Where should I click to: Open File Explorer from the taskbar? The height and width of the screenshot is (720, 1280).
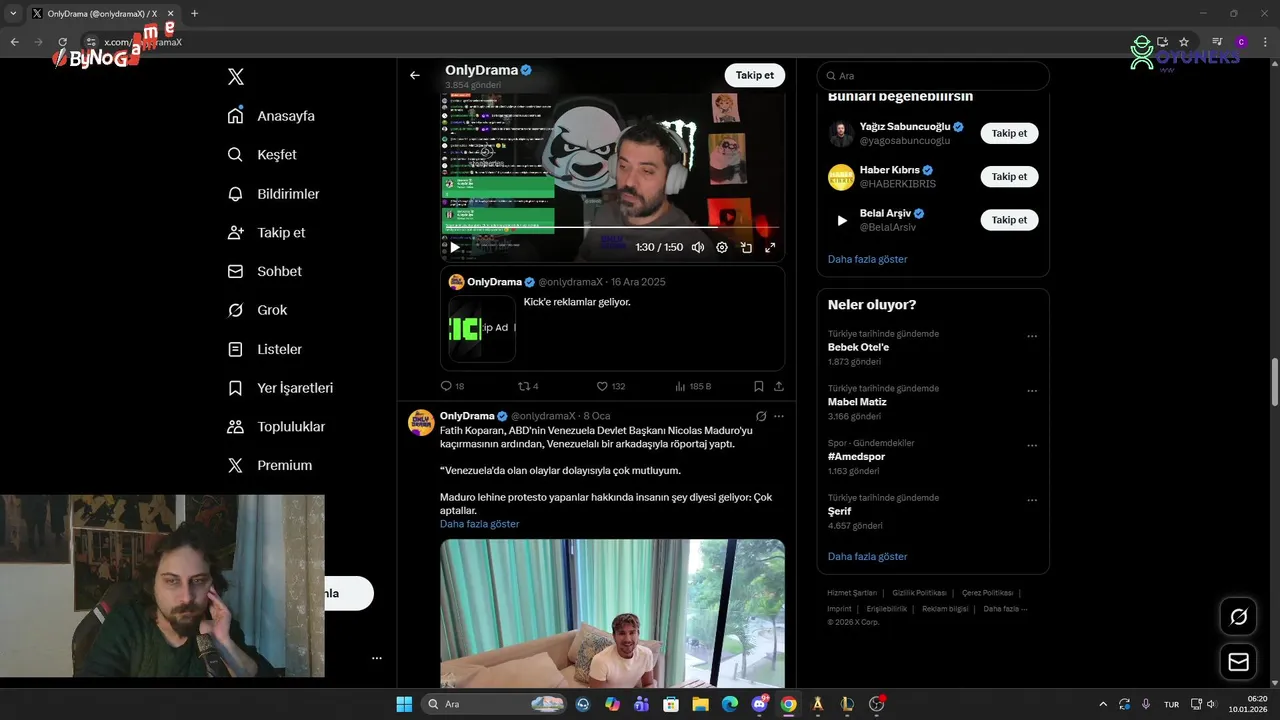[x=701, y=704]
